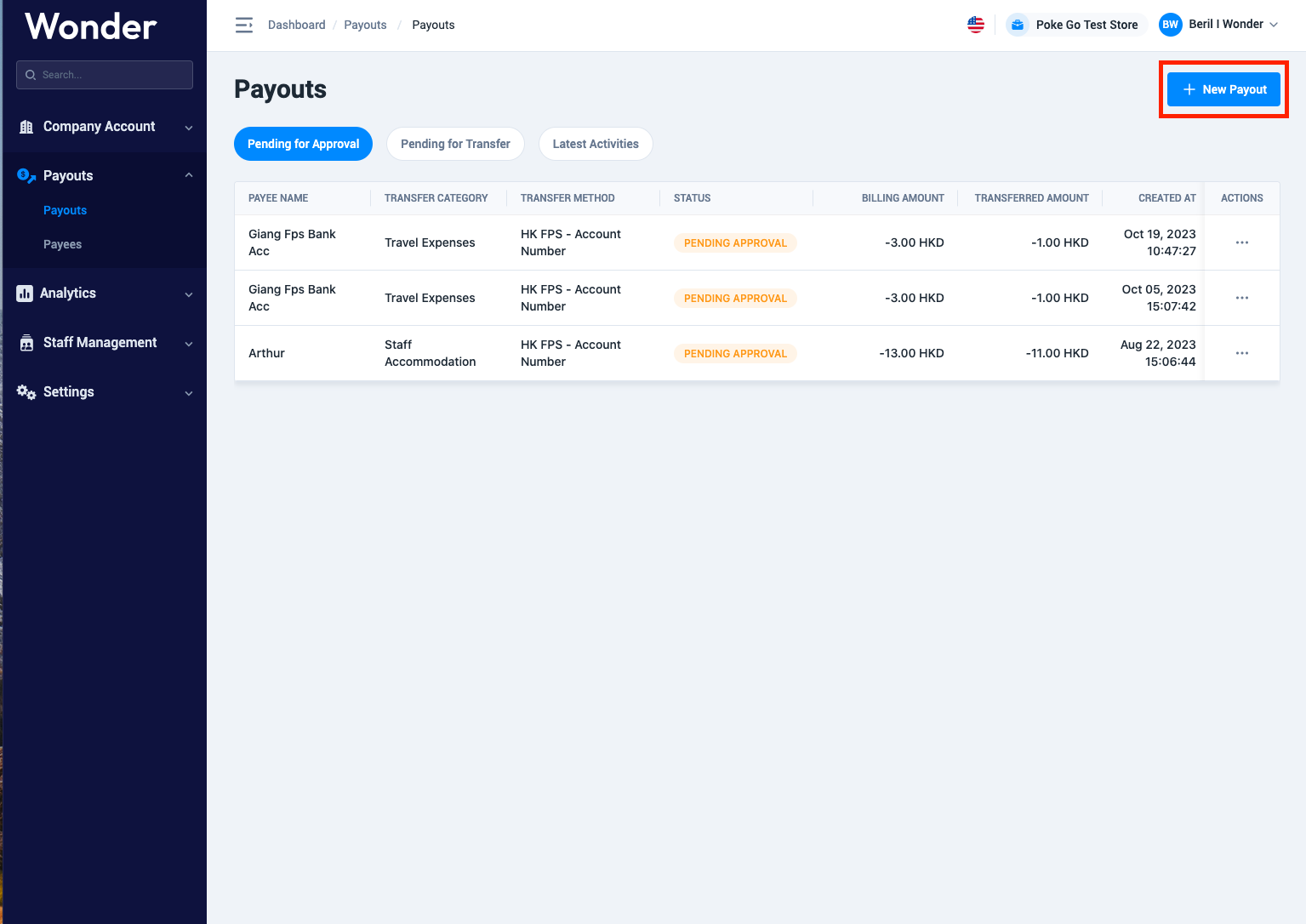1306x924 pixels.
Task: Click PENDING APPROVAL badge in Oct 19 row
Action: (x=735, y=242)
